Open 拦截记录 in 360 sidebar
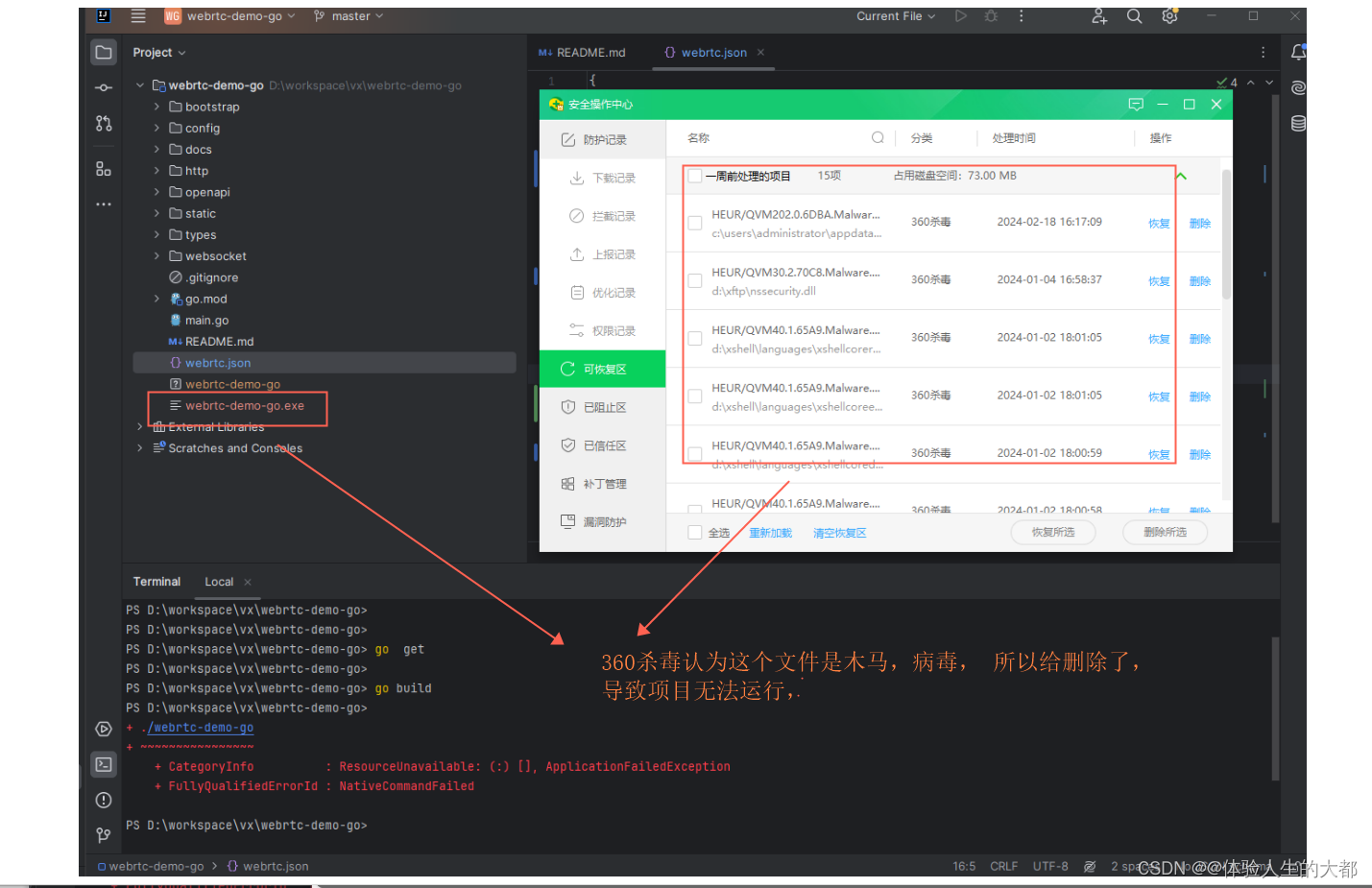Image resolution: width=1372 pixels, height=888 pixels. click(x=603, y=216)
